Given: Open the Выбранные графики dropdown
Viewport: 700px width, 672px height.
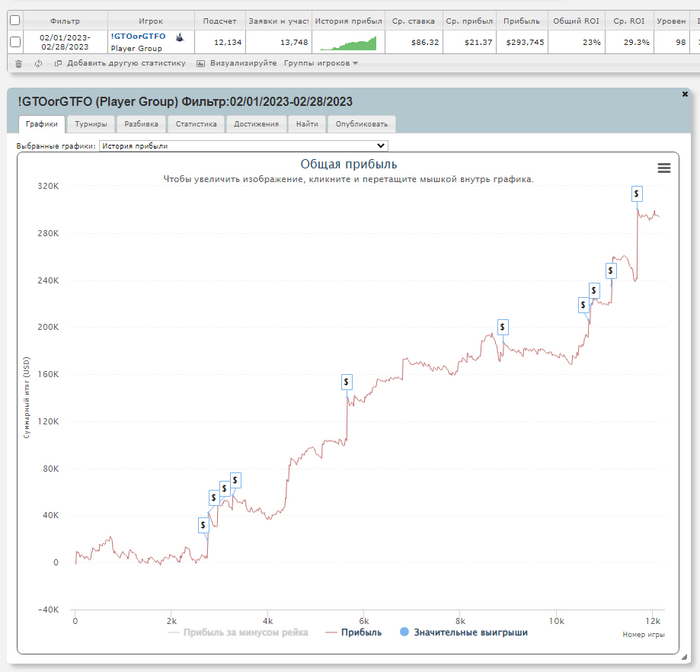Looking at the screenshot, I should pyautogui.click(x=244, y=146).
